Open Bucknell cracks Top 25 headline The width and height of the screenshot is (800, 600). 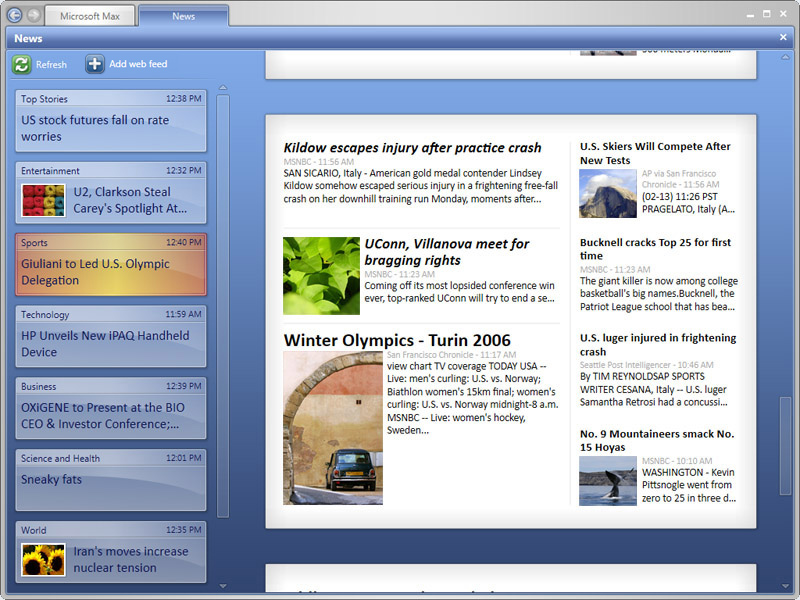click(x=655, y=249)
